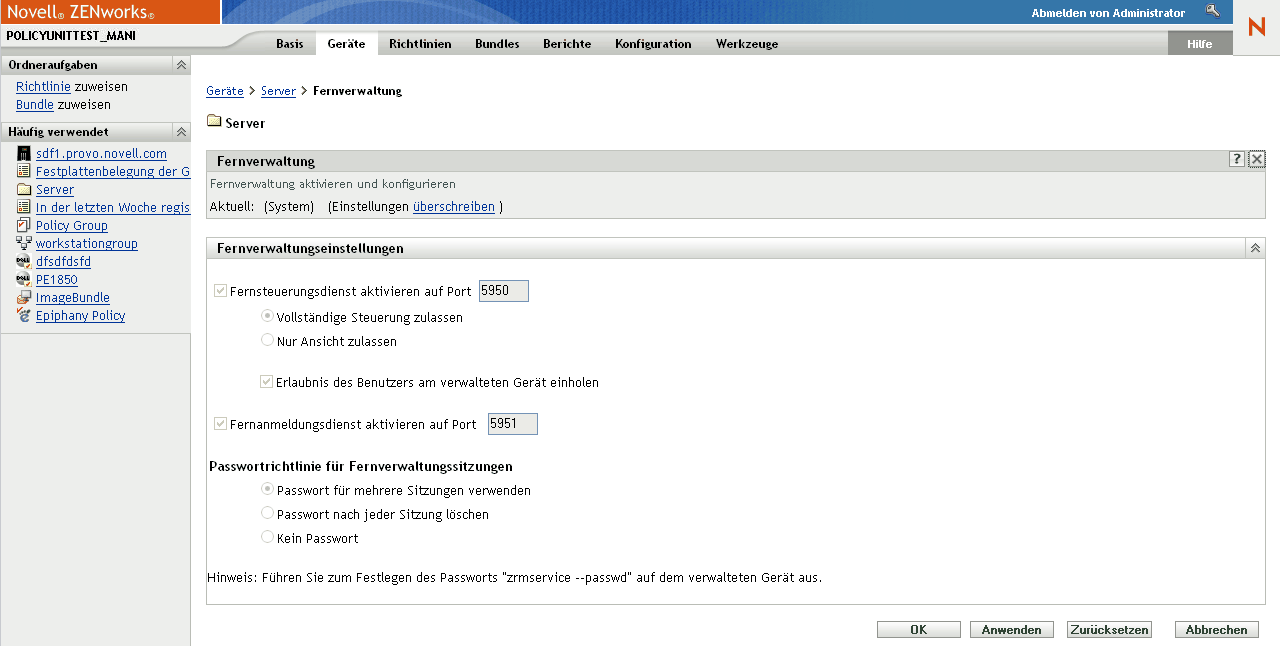Select Passwort für mehrere Sitzungen verwenden

click(267, 489)
